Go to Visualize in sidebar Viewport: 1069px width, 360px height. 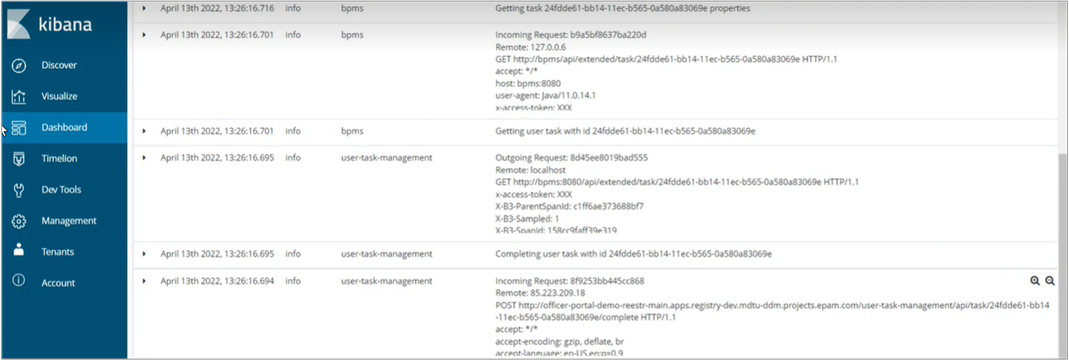pos(59,97)
